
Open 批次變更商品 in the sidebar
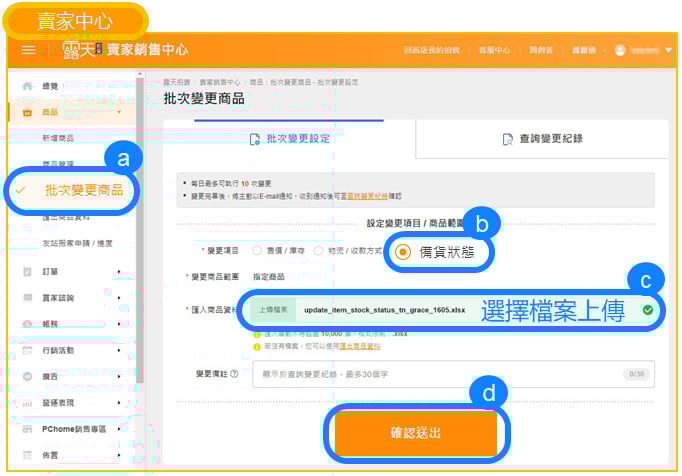(83, 189)
